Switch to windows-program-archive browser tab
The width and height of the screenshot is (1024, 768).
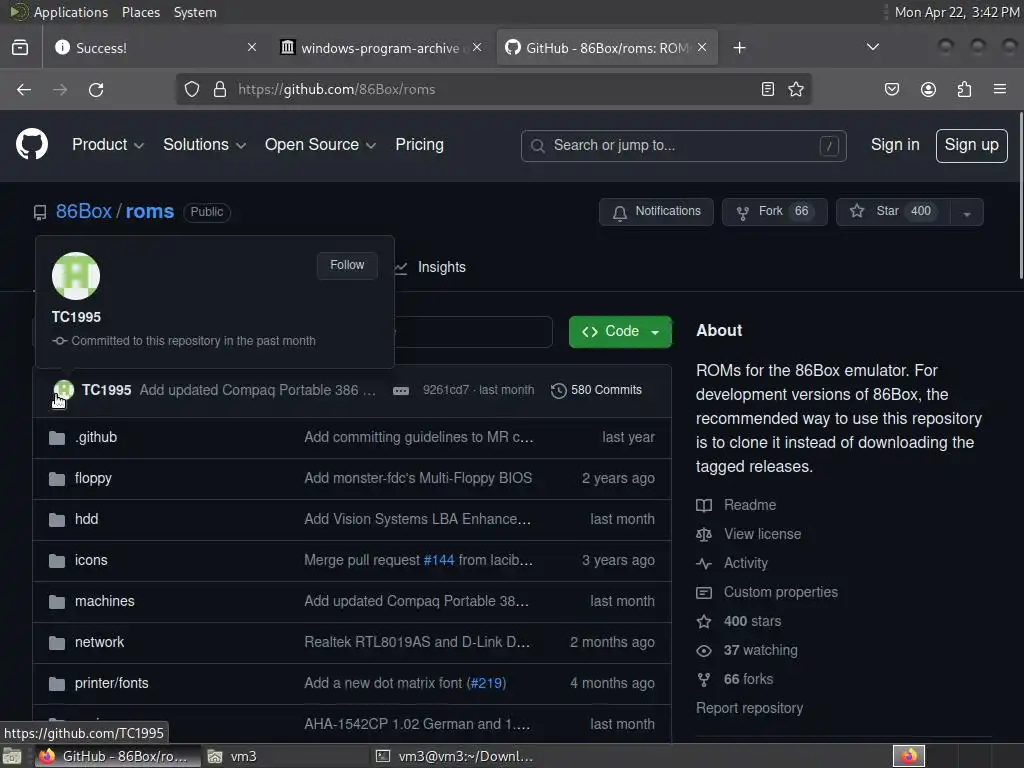[381, 48]
